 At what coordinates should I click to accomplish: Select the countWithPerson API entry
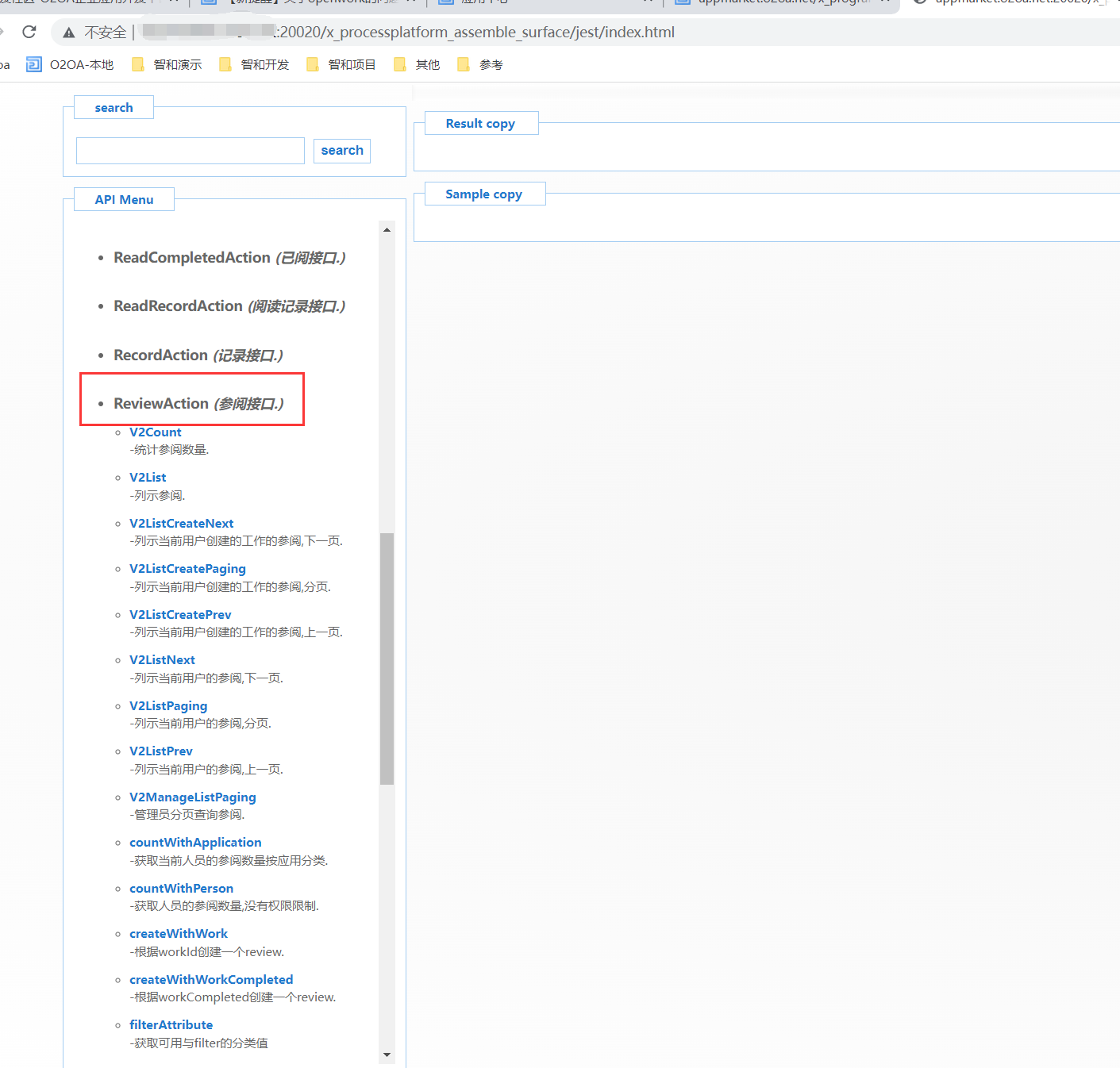point(182,889)
